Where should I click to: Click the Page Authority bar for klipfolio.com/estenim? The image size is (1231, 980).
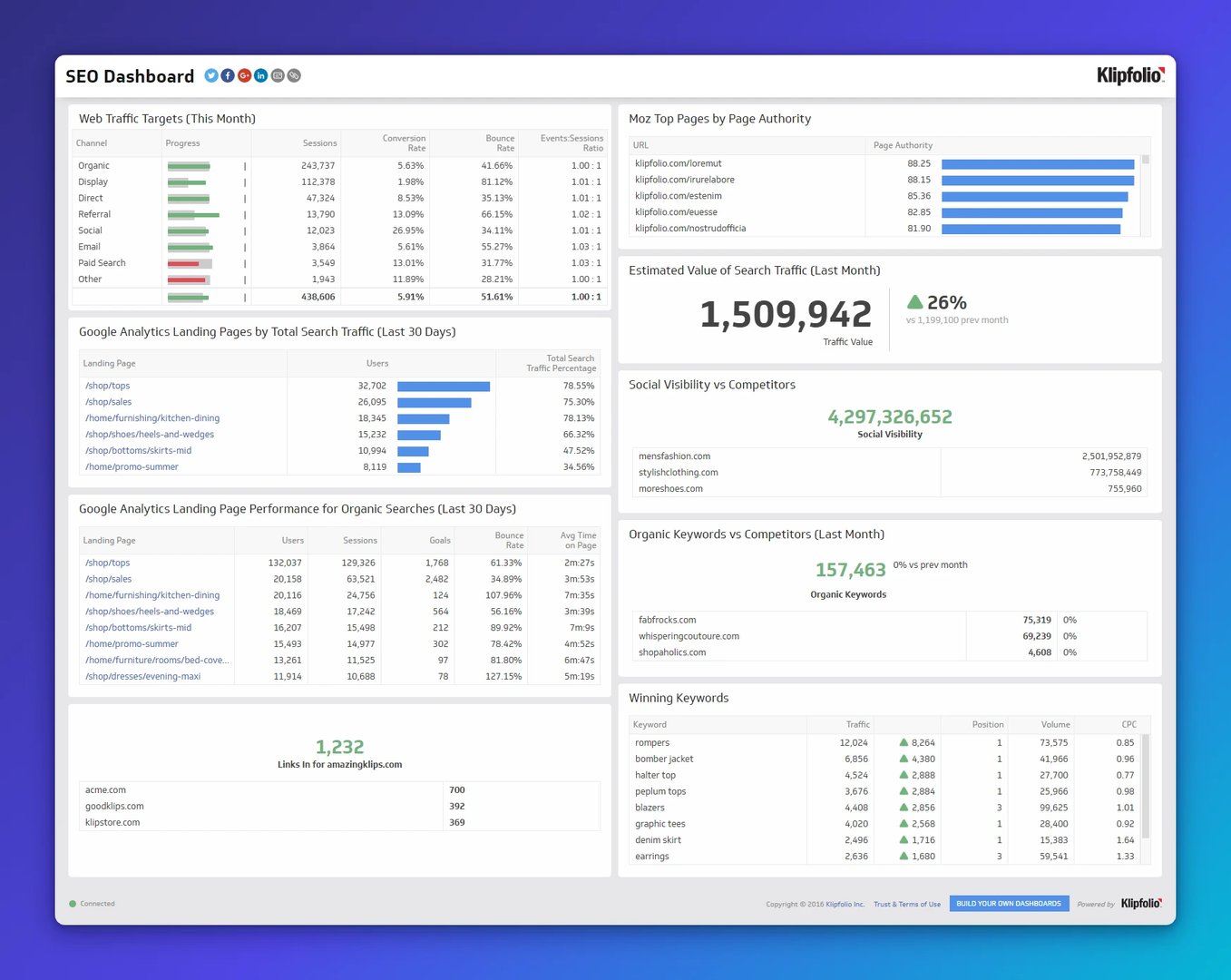pyautogui.click(x=1035, y=197)
